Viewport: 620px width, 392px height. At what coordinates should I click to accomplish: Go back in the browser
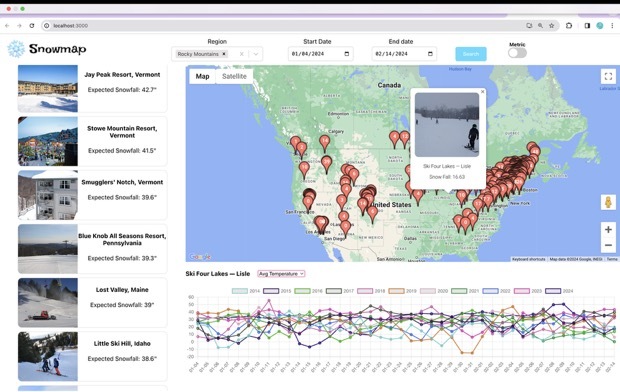7,26
